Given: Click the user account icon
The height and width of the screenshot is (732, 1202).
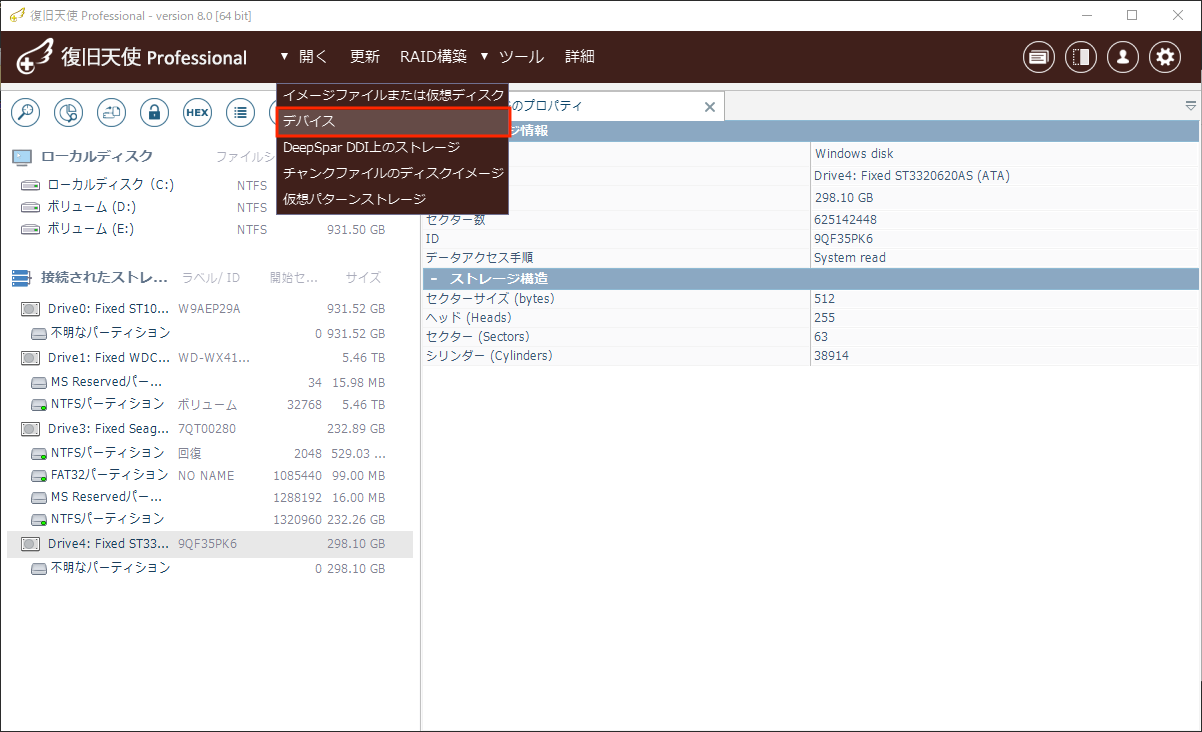Looking at the screenshot, I should (1123, 57).
